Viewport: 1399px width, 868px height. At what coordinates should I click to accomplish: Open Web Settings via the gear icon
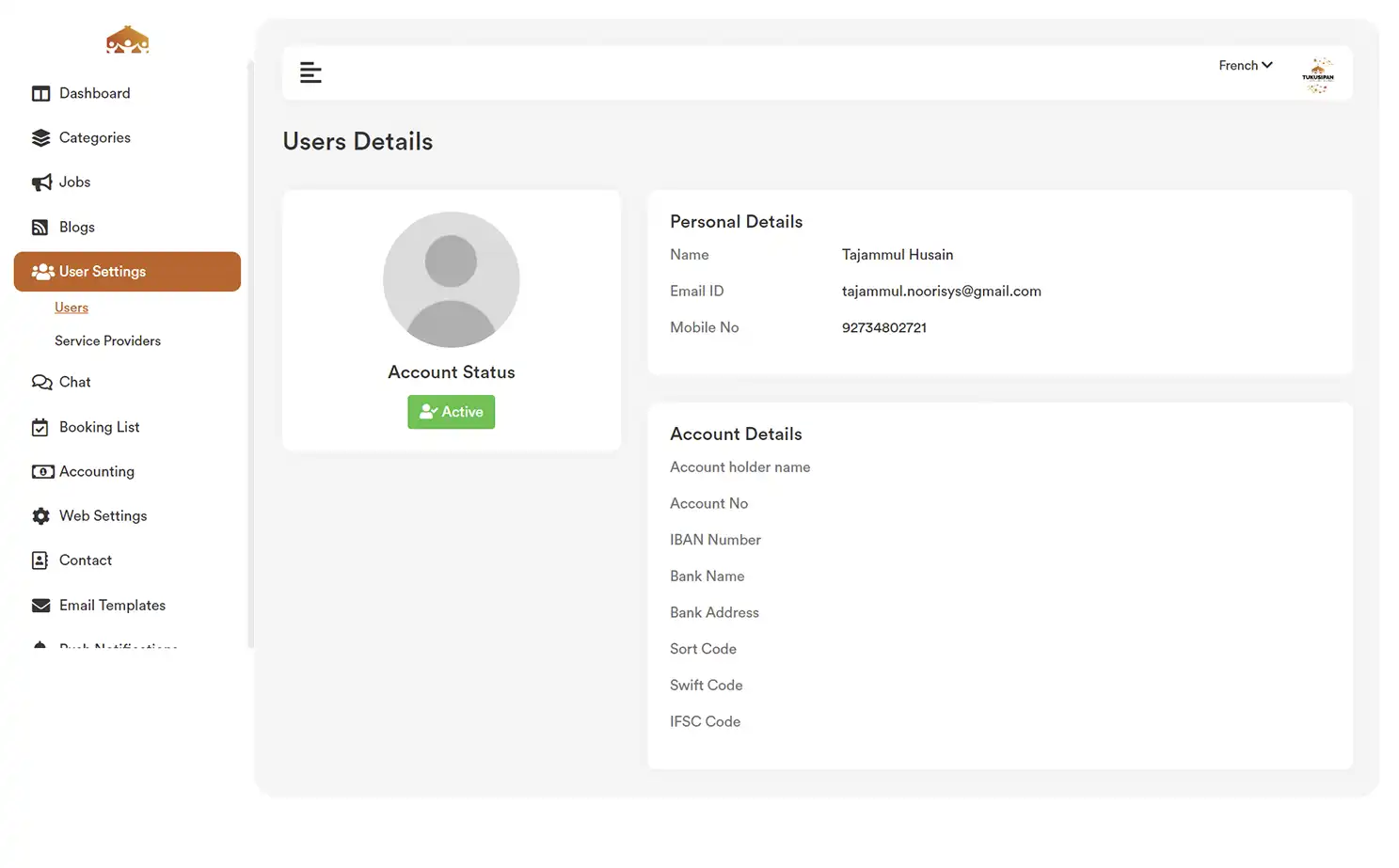41,515
